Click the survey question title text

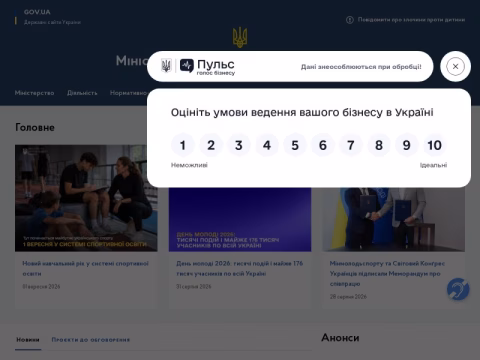(302, 112)
